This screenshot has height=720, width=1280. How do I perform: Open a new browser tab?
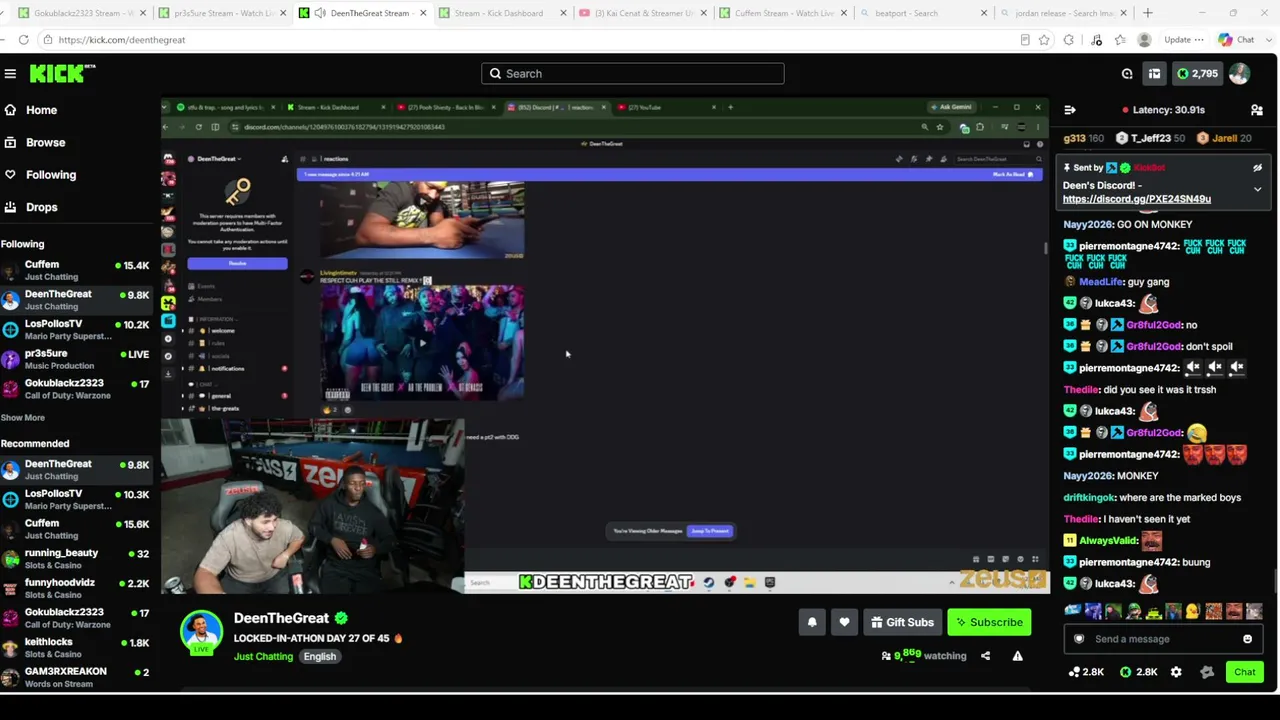click(x=1147, y=13)
